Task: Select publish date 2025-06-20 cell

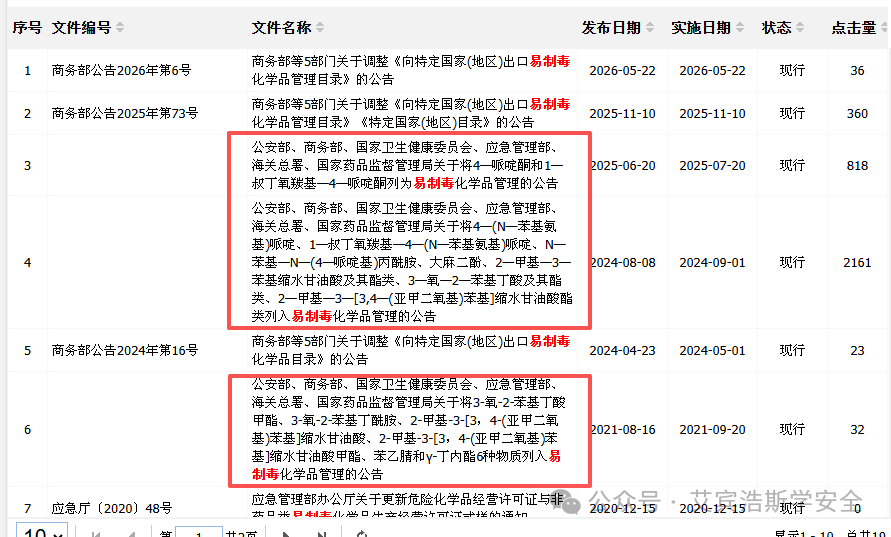Action: [x=623, y=165]
